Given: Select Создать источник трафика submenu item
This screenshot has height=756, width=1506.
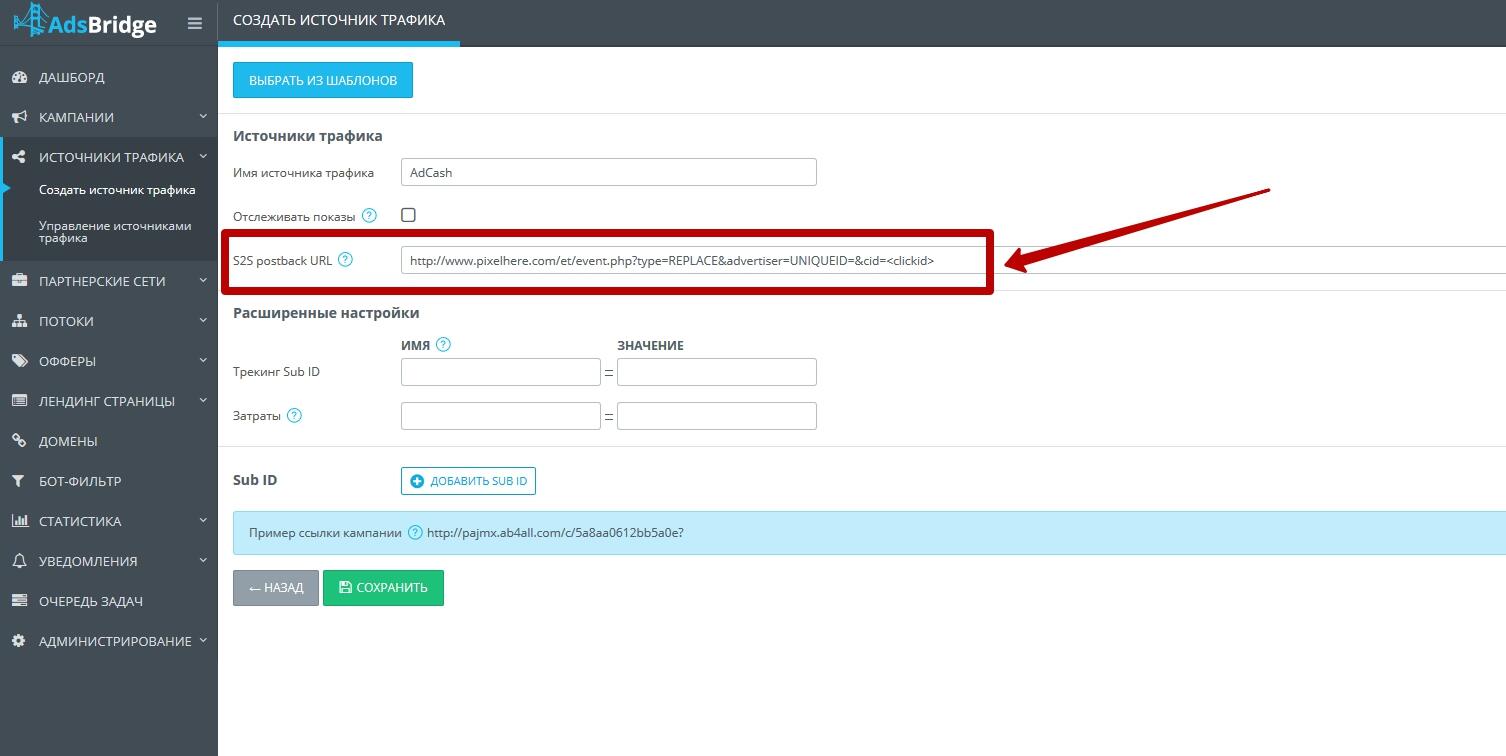Looking at the screenshot, I should point(117,190).
